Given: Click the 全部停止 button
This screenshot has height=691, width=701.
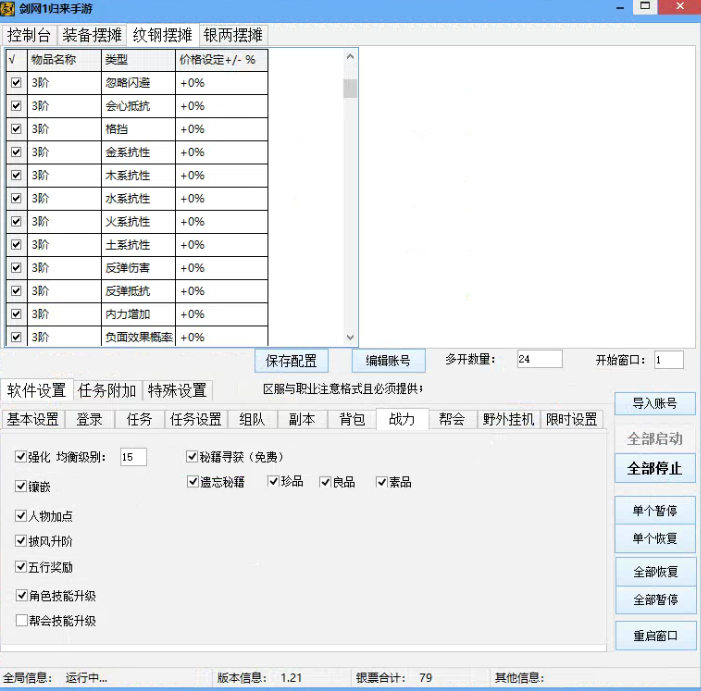Looking at the screenshot, I should [655, 468].
